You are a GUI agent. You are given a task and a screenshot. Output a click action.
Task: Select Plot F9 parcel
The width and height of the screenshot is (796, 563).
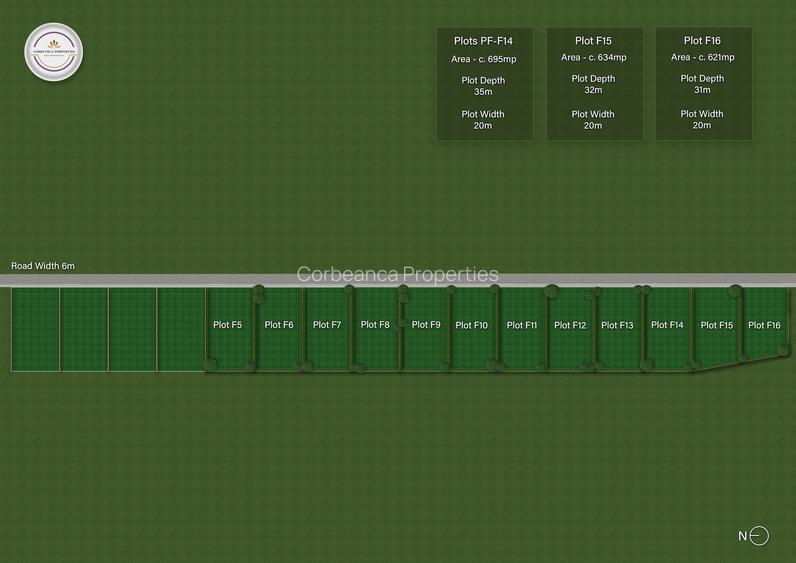click(x=426, y=325)
